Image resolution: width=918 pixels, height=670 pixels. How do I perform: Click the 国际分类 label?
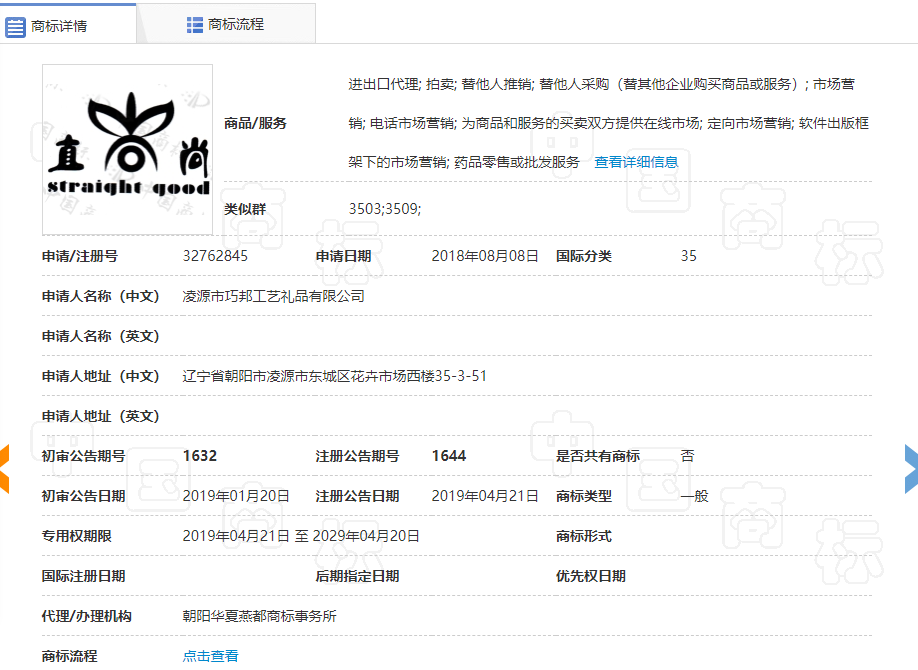point(584,256)
